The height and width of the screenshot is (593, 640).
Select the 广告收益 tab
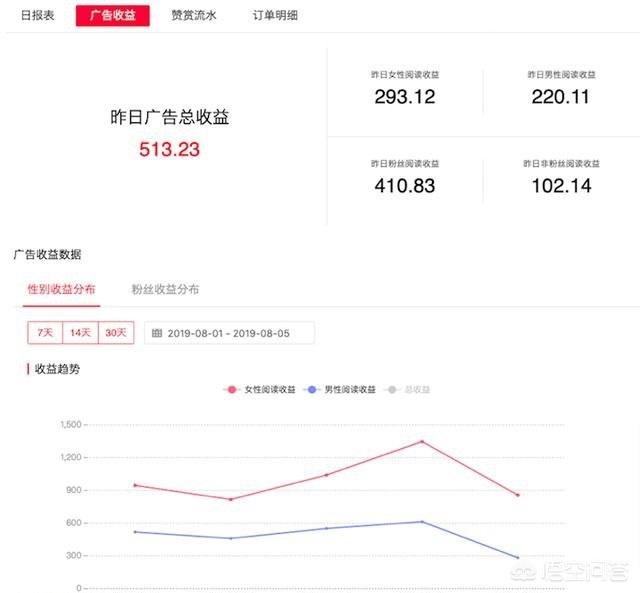point(112,15)
